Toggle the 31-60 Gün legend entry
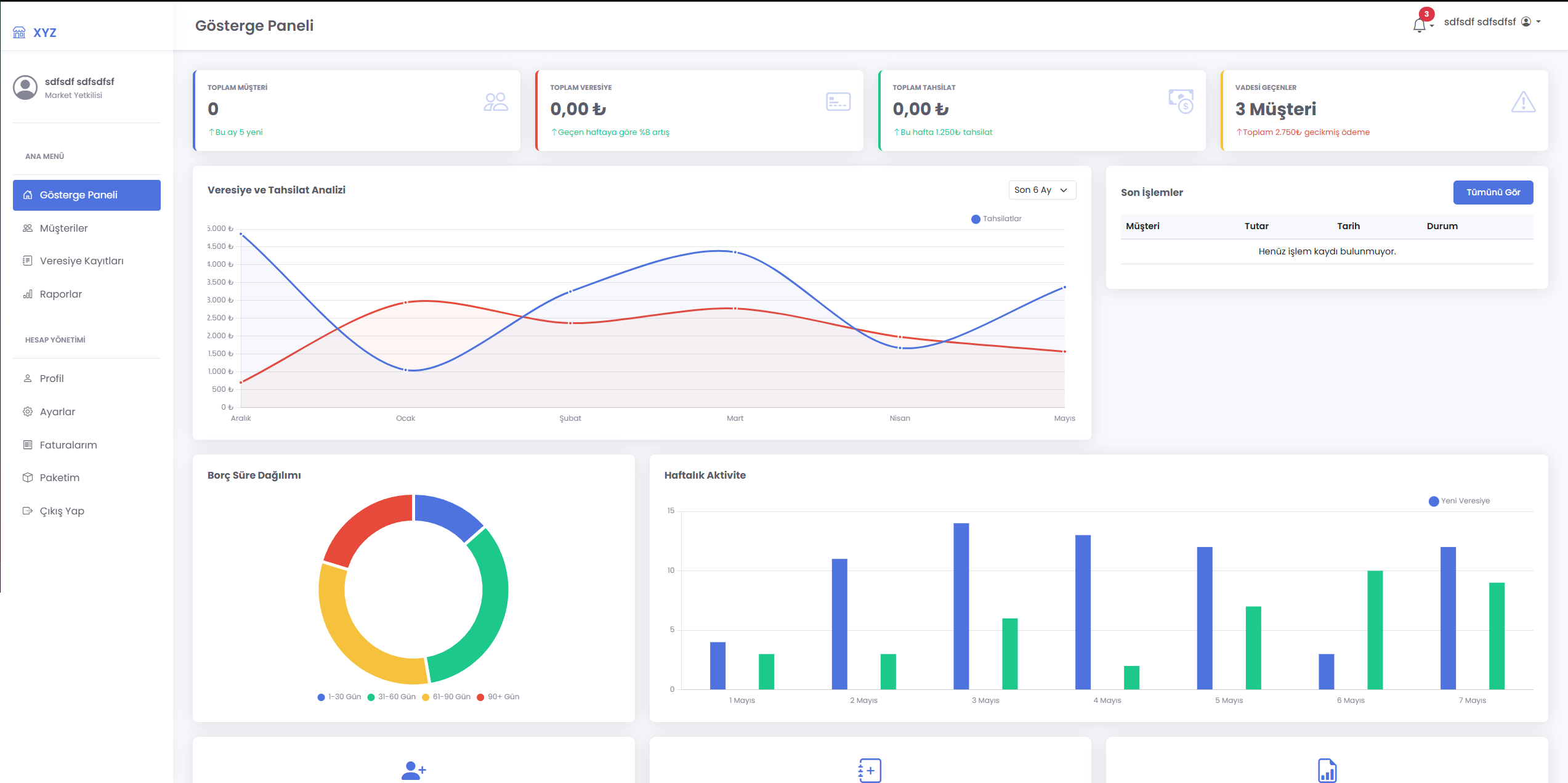The width and height of the screenshot is (1568, 783). pyautogui.click(x=391, y=697)
